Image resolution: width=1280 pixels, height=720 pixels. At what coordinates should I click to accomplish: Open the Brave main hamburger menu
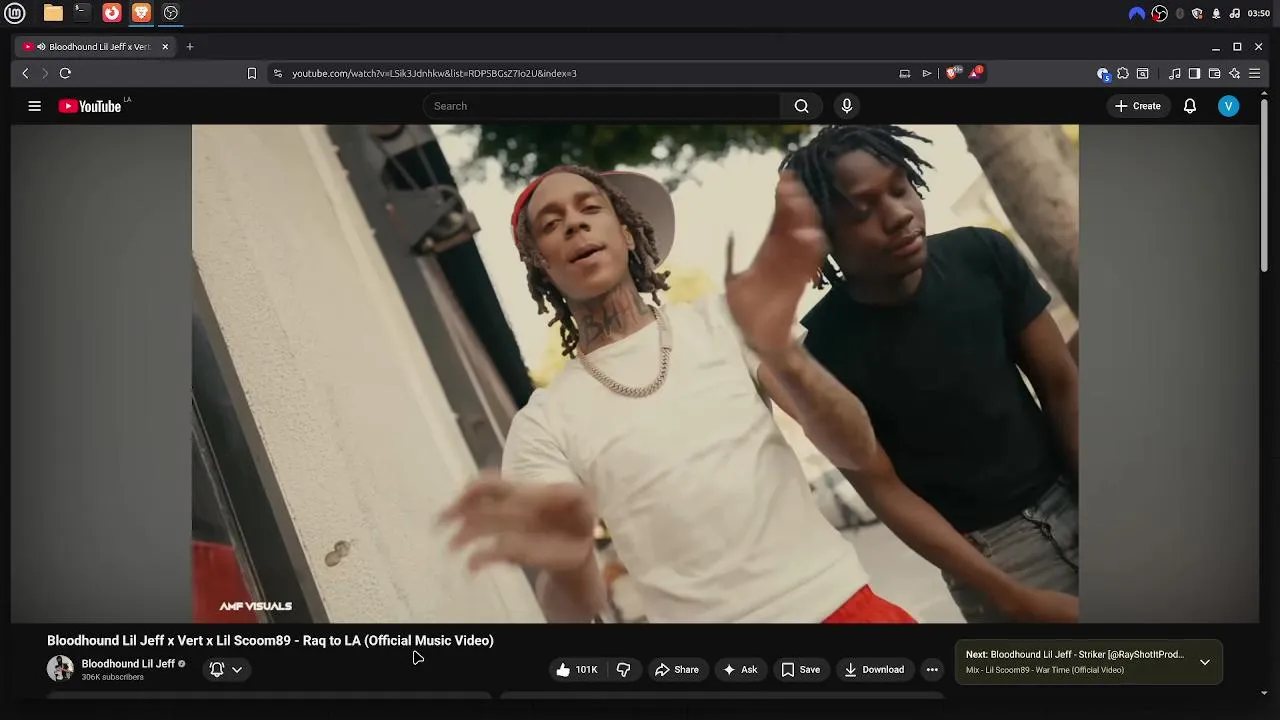(x=1254, y=73)
